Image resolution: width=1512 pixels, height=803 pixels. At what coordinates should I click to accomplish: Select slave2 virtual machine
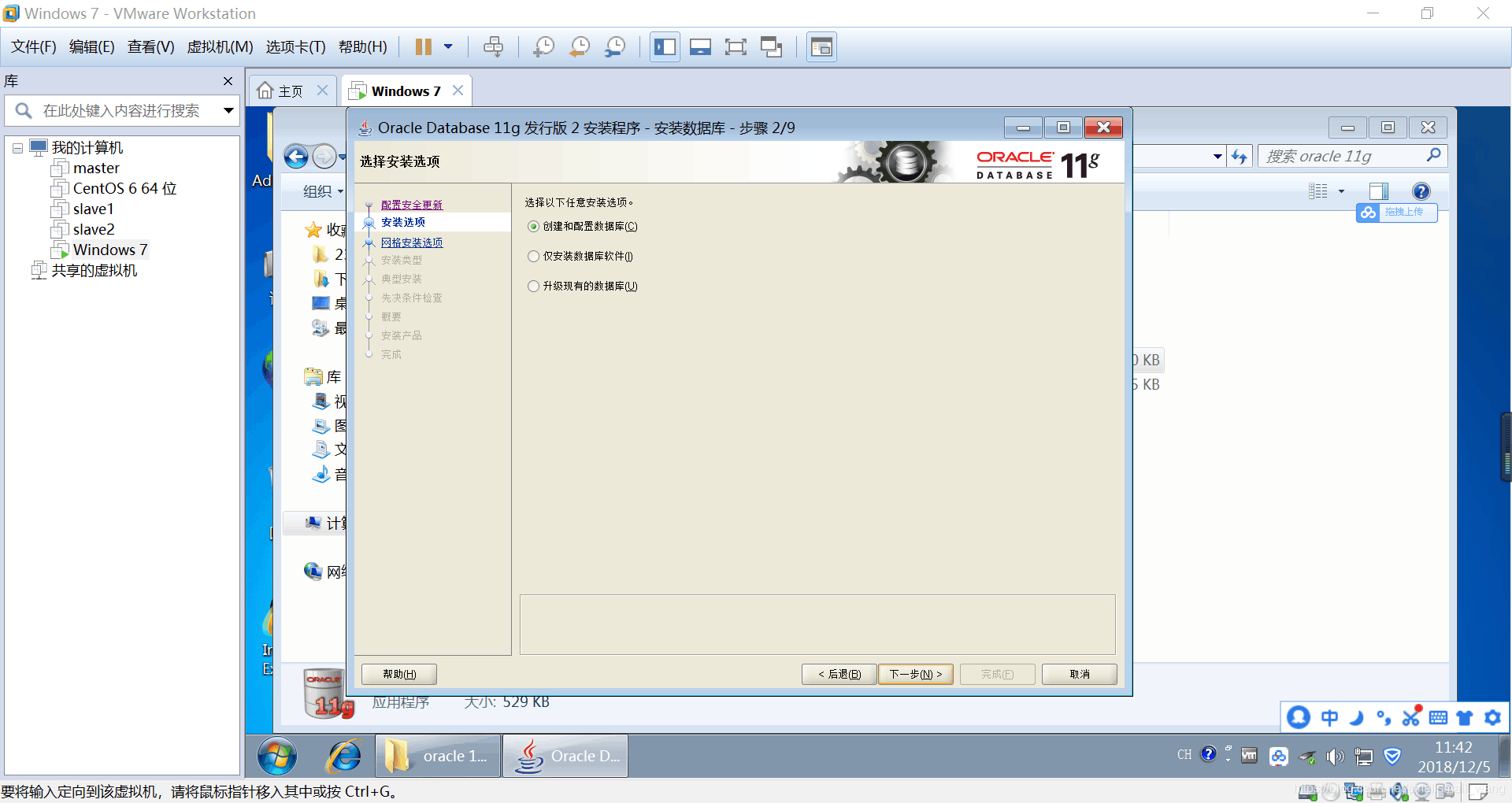(x=94, y=230)
